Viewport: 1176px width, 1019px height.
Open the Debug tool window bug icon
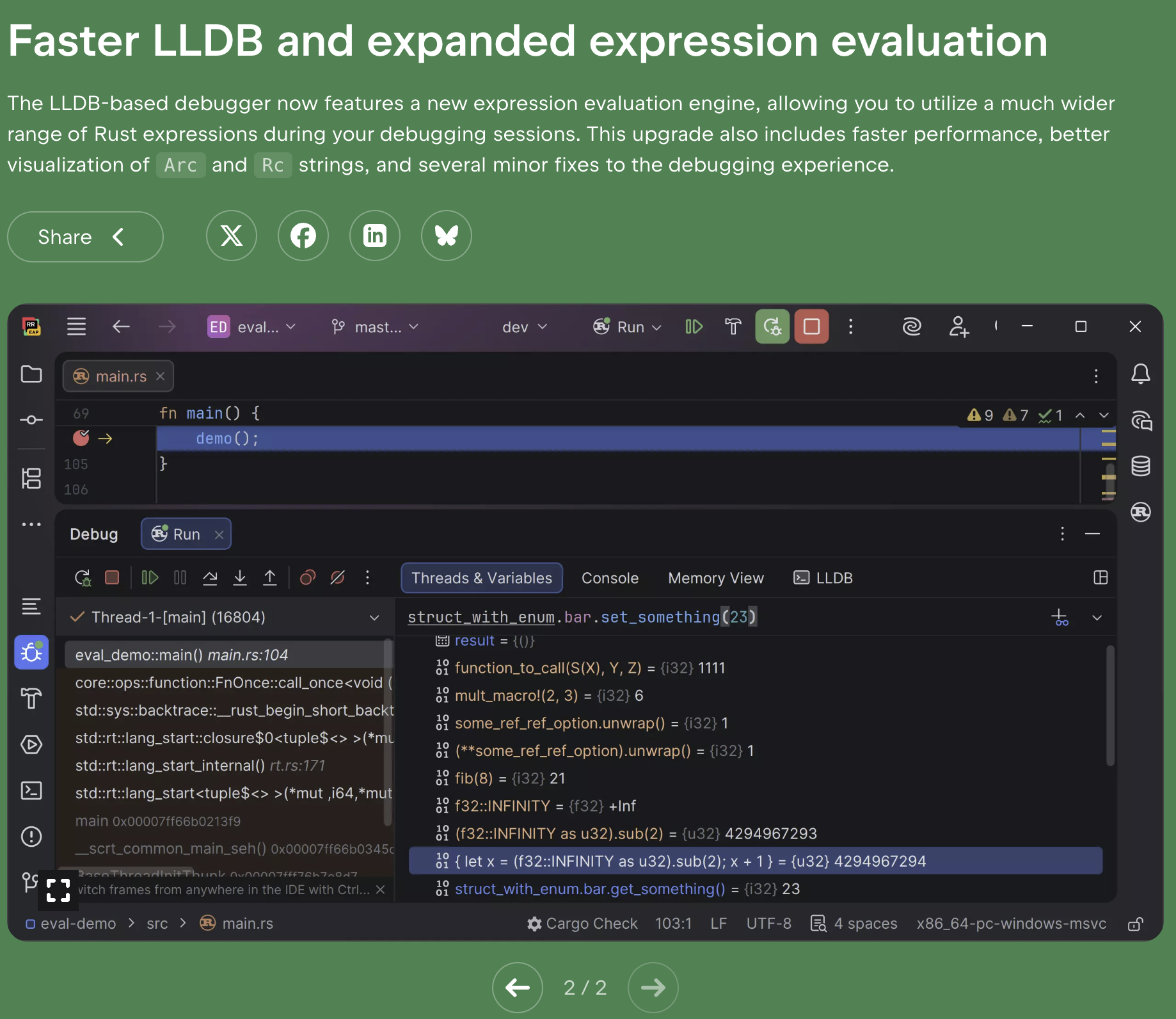coord(31,652)
